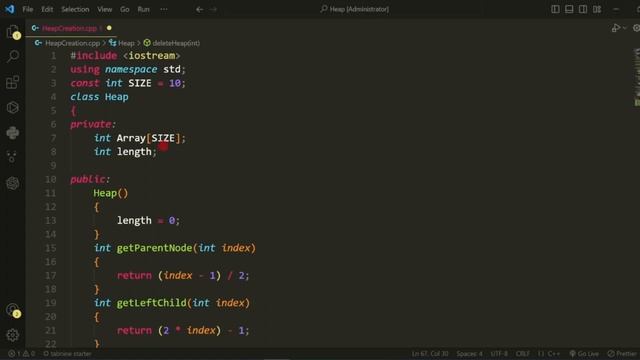Screen dimensions: 640x360
Task: Click 'getParentNode' function name
Action: 154,248
